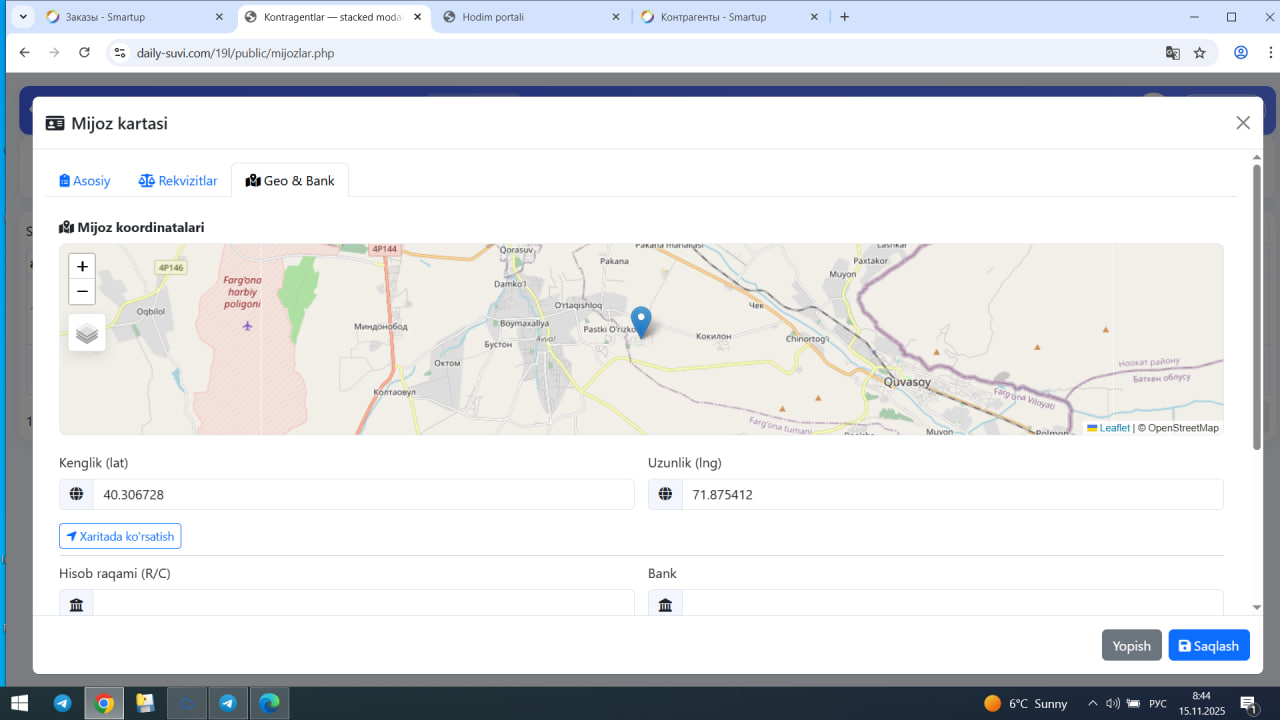Expand the Chrome tab search dropdown
This screenshot has height=720, width=1280.
tap(23, 17)
